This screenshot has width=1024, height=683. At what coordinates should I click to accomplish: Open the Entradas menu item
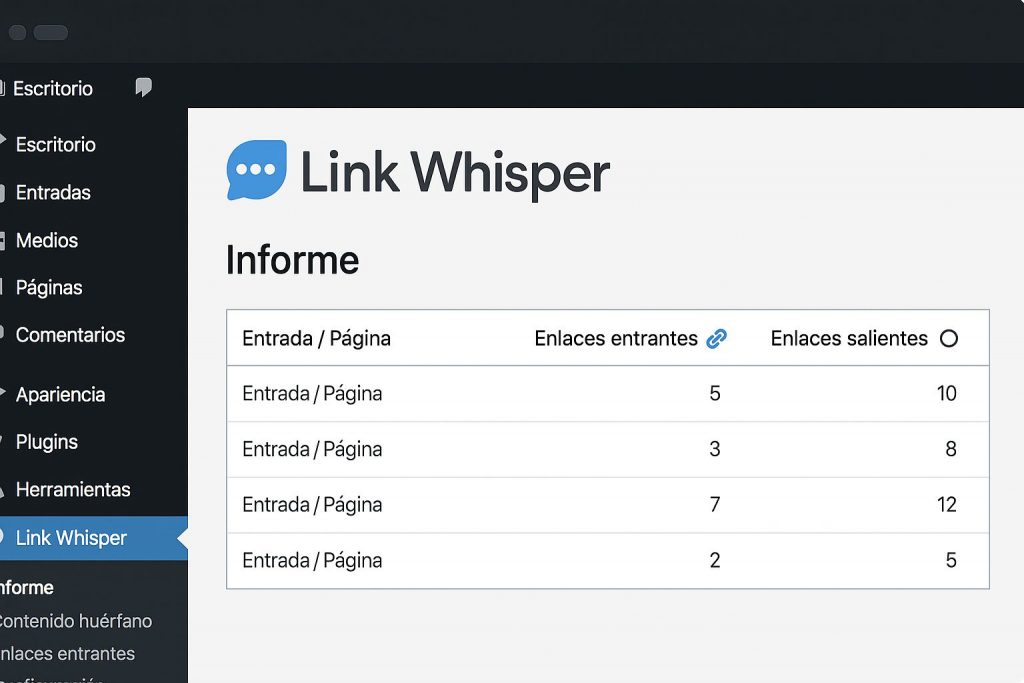point(52,192)
